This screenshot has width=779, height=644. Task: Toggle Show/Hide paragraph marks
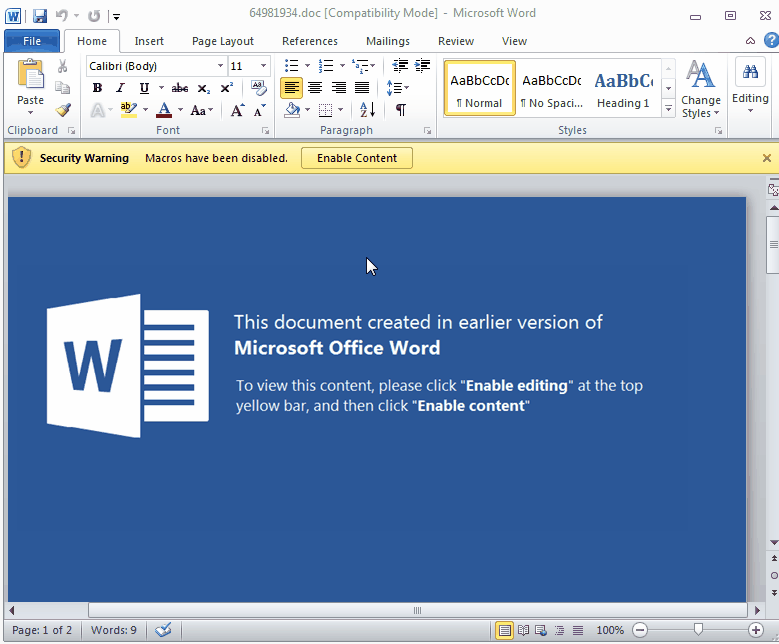[x=400, y=110]
